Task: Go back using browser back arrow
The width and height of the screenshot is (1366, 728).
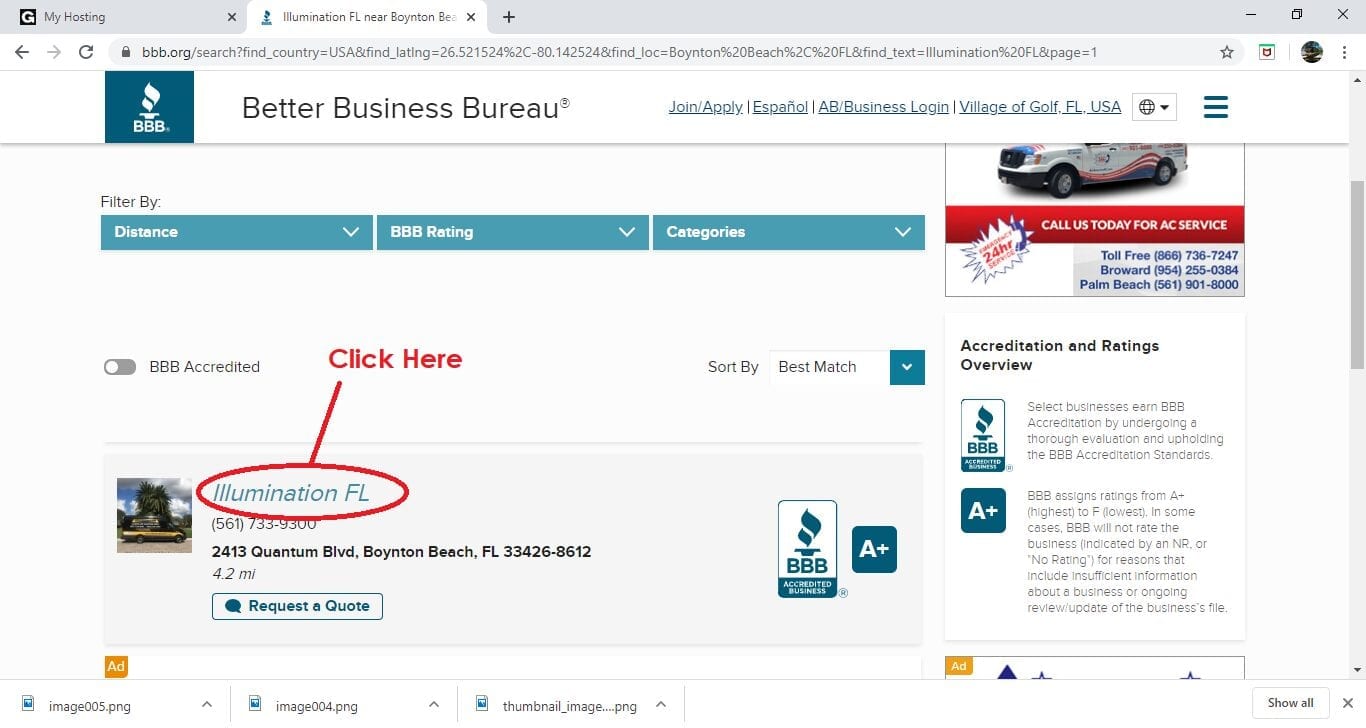Action: pyautogui.click(x=22, y=52)
